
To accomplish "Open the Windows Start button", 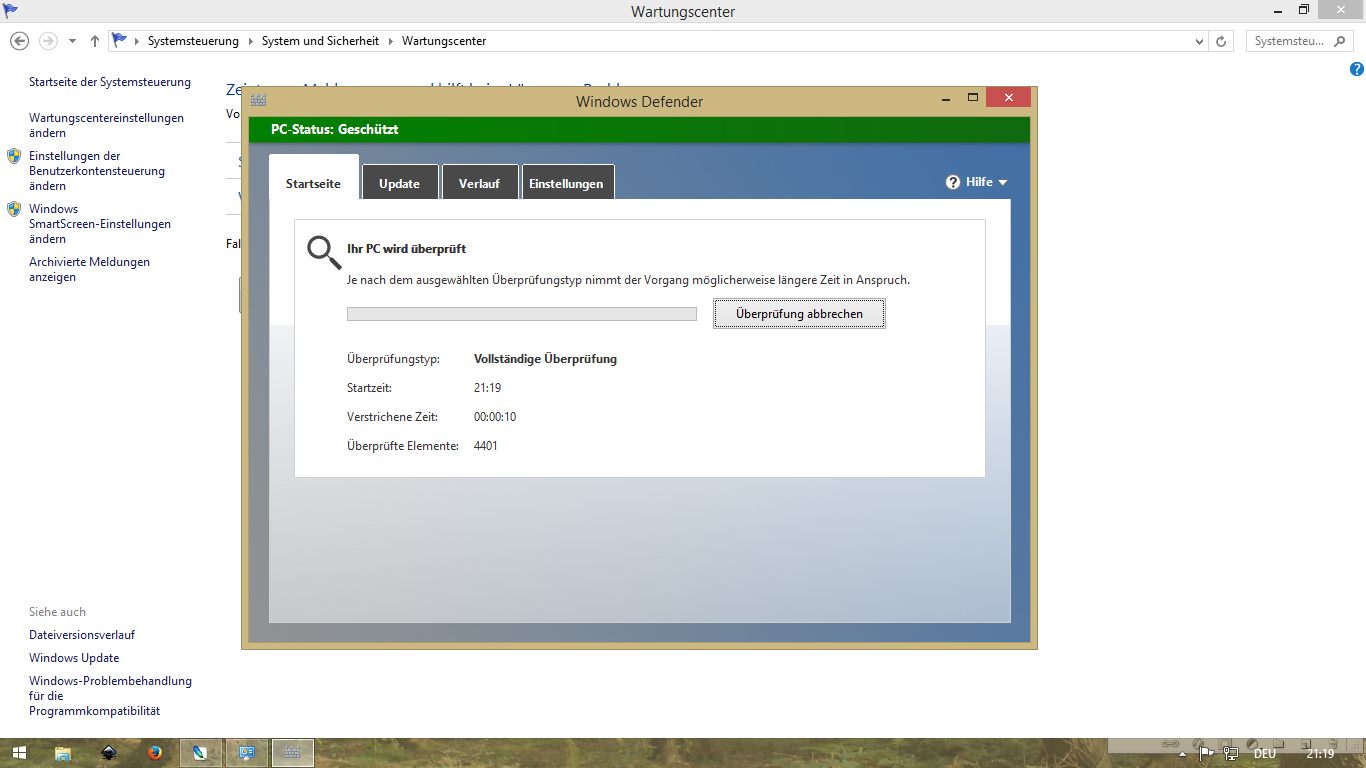I will tap(19, 753).
